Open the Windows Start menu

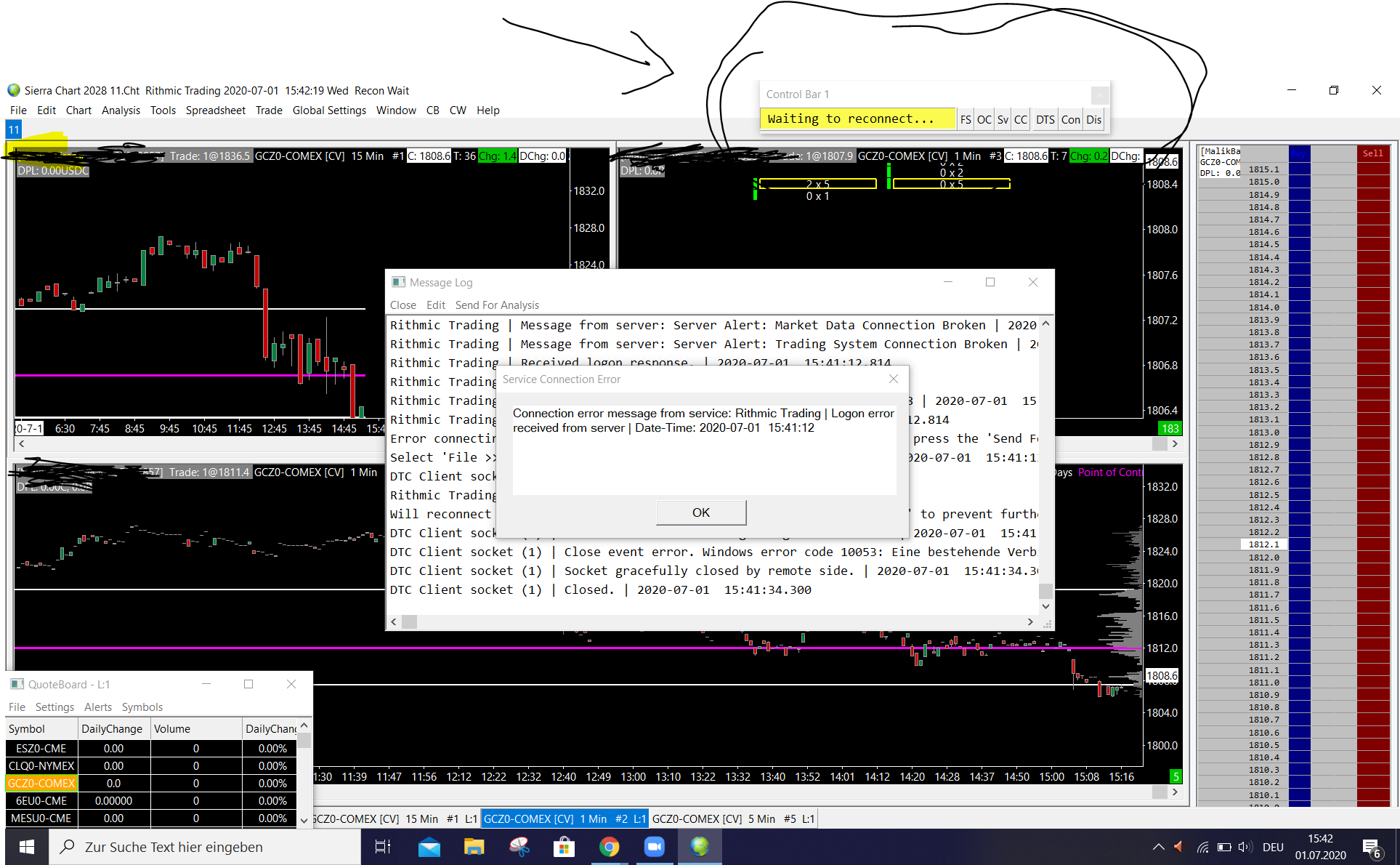point(27,847)
